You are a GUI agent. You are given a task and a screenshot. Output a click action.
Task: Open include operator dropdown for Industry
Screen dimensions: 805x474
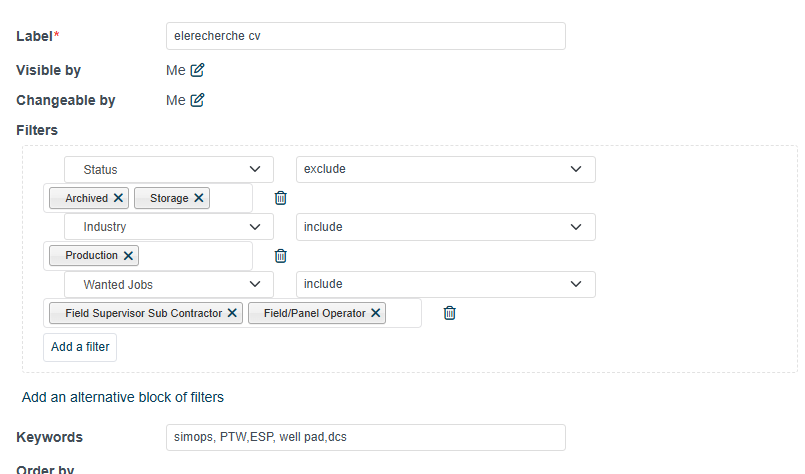click(445, 227)
